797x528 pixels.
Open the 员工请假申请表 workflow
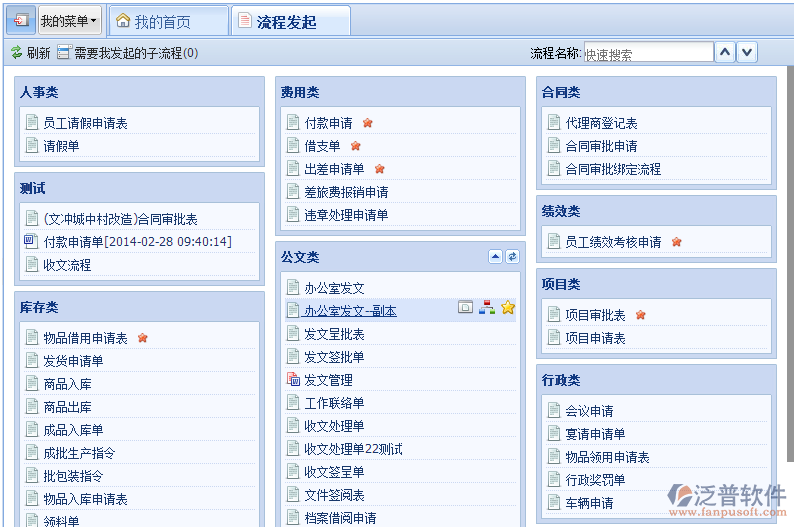point(85,123)
